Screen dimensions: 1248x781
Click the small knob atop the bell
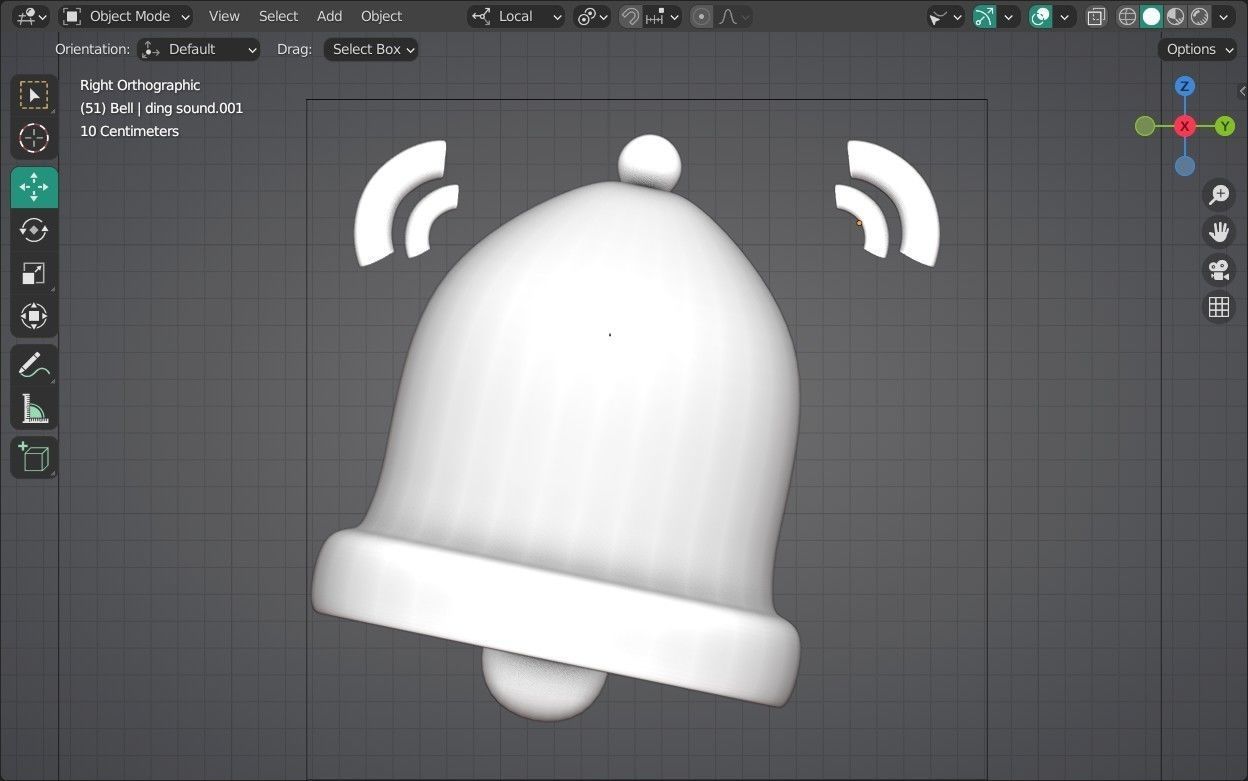click(x=650, y=160)
